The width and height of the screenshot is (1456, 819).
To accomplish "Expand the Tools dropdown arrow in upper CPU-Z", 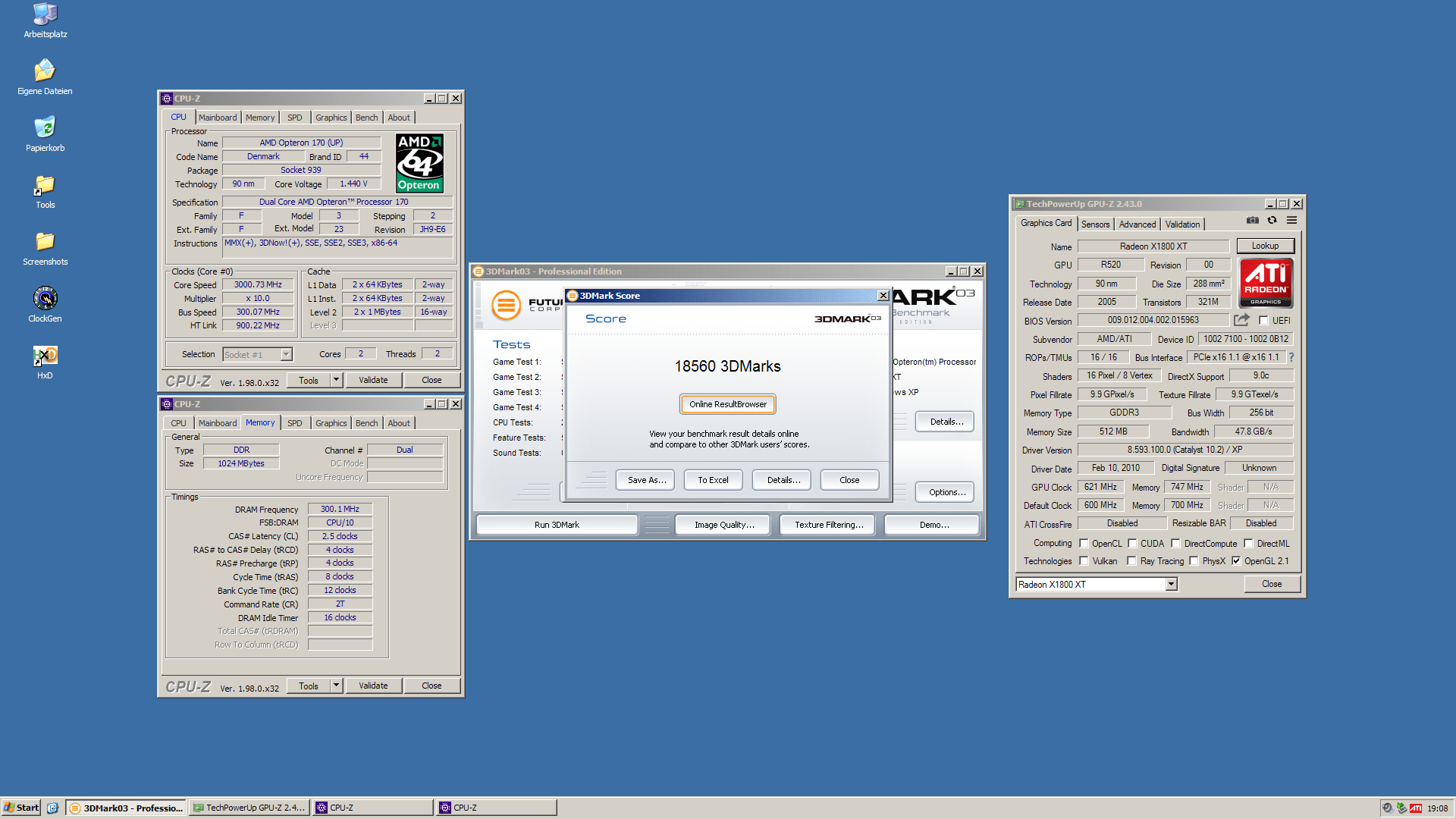I will pyautogui.click(x=336, y=380).
